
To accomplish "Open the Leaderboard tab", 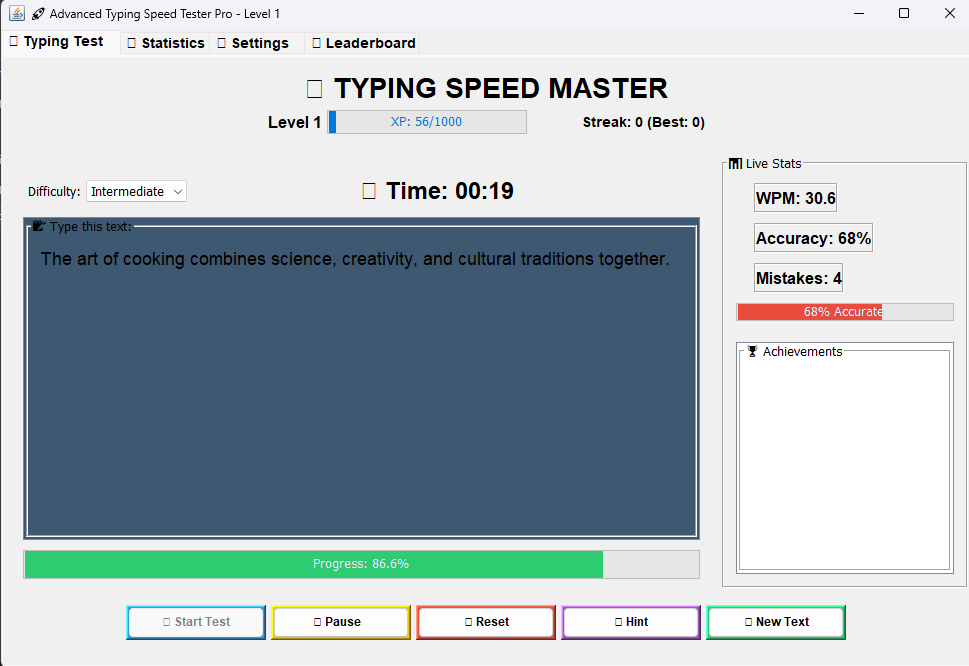I will pos(364,42).
